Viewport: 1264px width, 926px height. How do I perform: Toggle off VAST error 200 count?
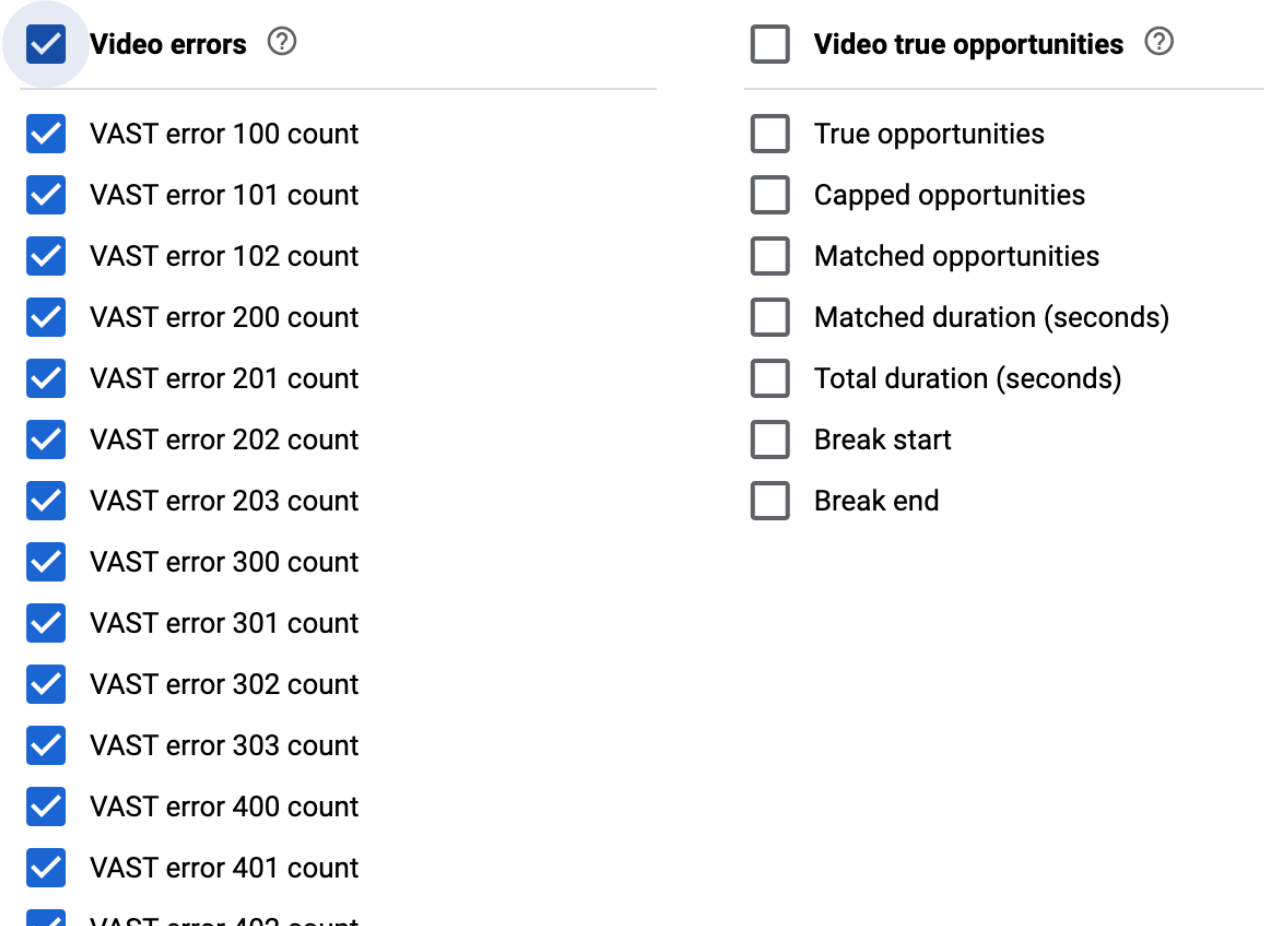click(x=46, y=317)
